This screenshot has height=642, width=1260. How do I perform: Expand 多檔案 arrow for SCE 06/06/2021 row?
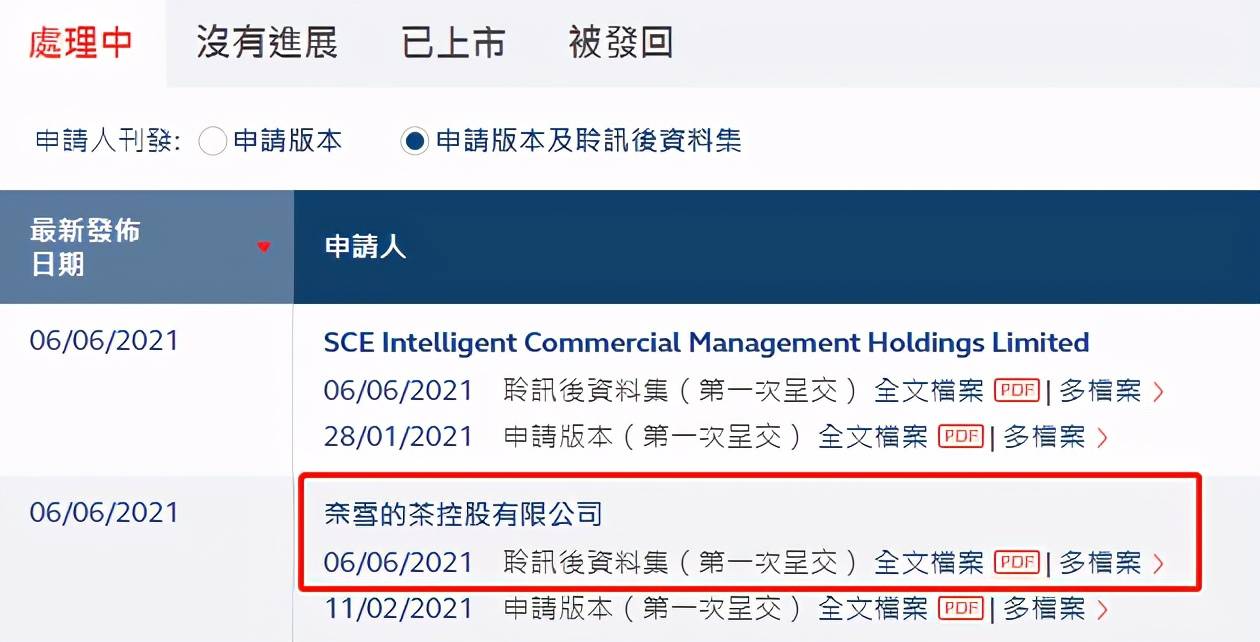(x=1159, y=392)
